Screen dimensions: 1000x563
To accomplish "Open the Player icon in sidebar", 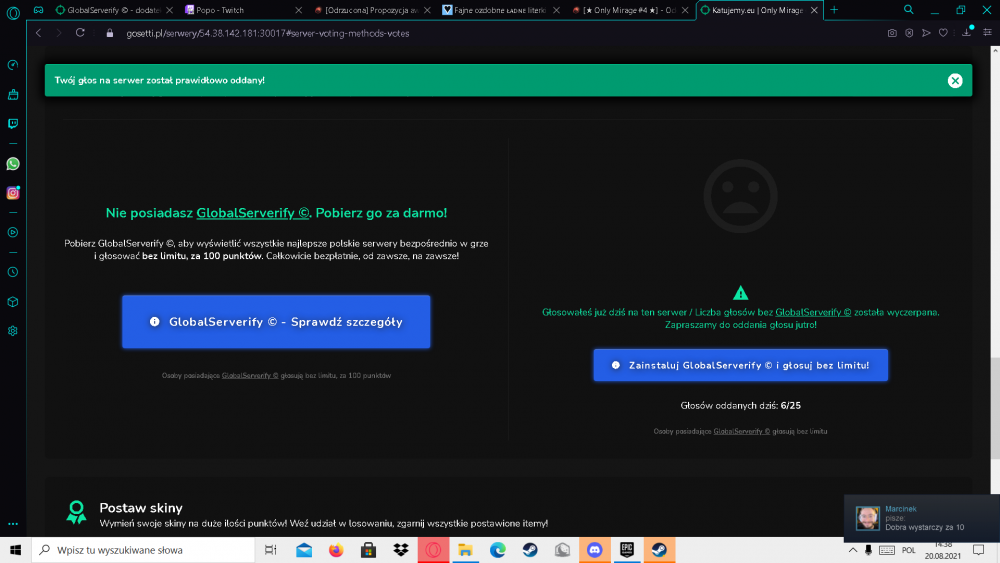I will pyautogui.click(x=13, y=232).
